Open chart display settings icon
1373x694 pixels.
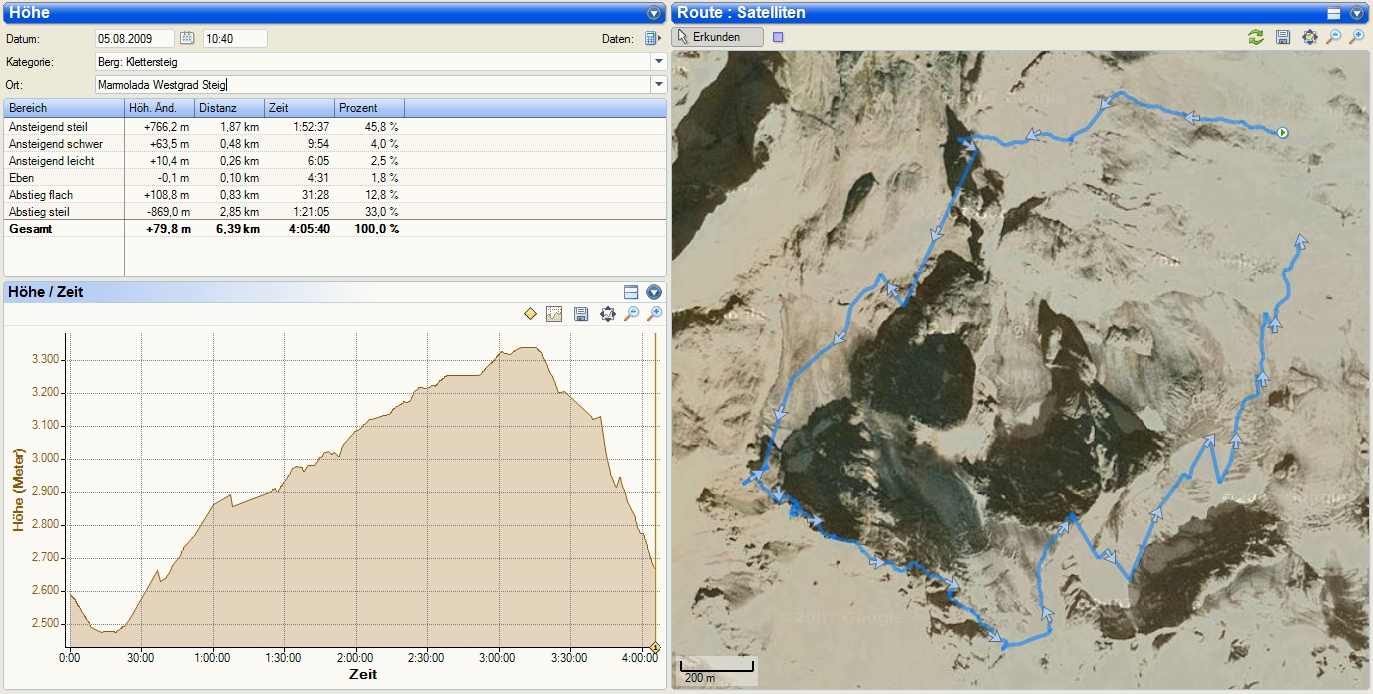(x=554, y=314)
